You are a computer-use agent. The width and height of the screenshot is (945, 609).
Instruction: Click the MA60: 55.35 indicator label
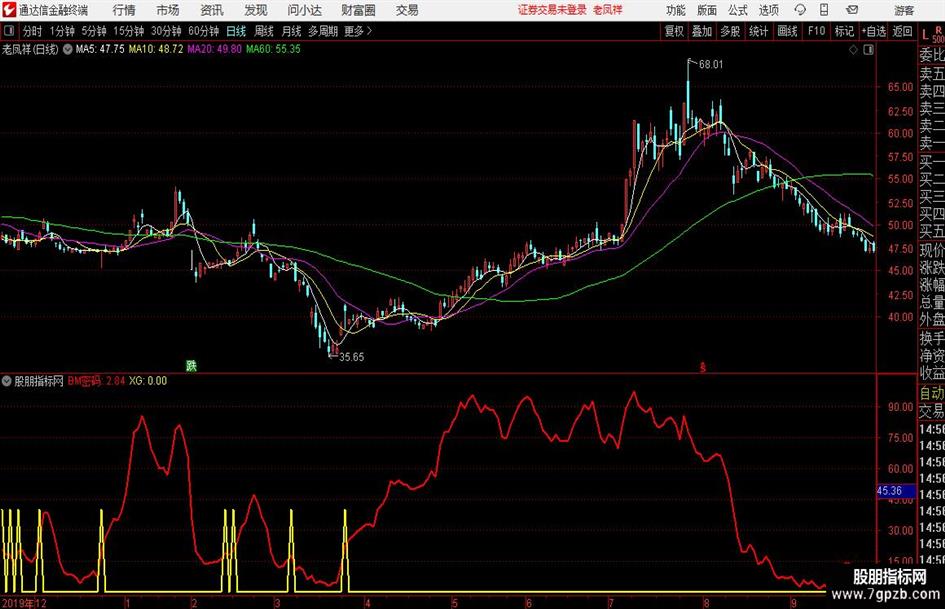(273, 49)
